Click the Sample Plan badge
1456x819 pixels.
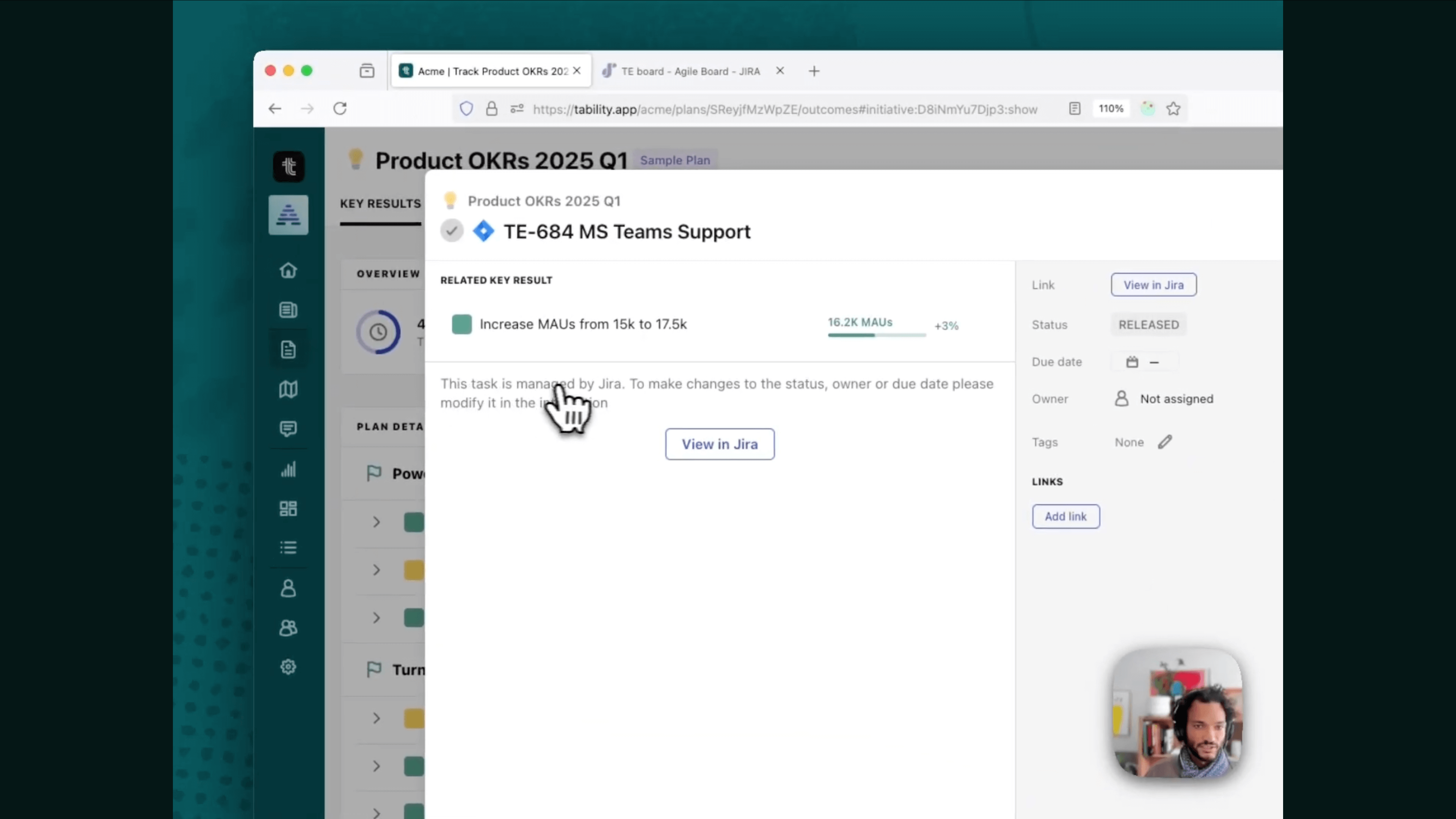[675, 160]
